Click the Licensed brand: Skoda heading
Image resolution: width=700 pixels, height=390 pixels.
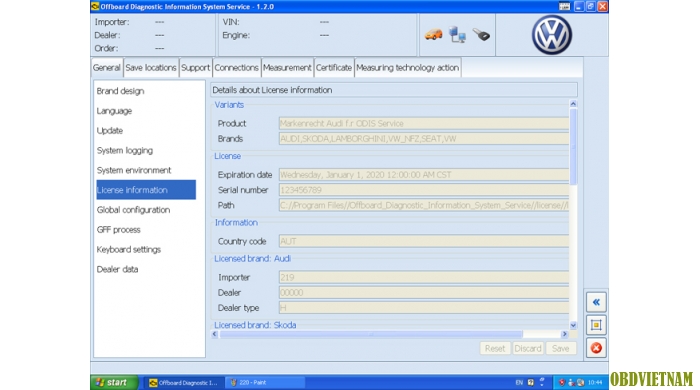point(255,325)
